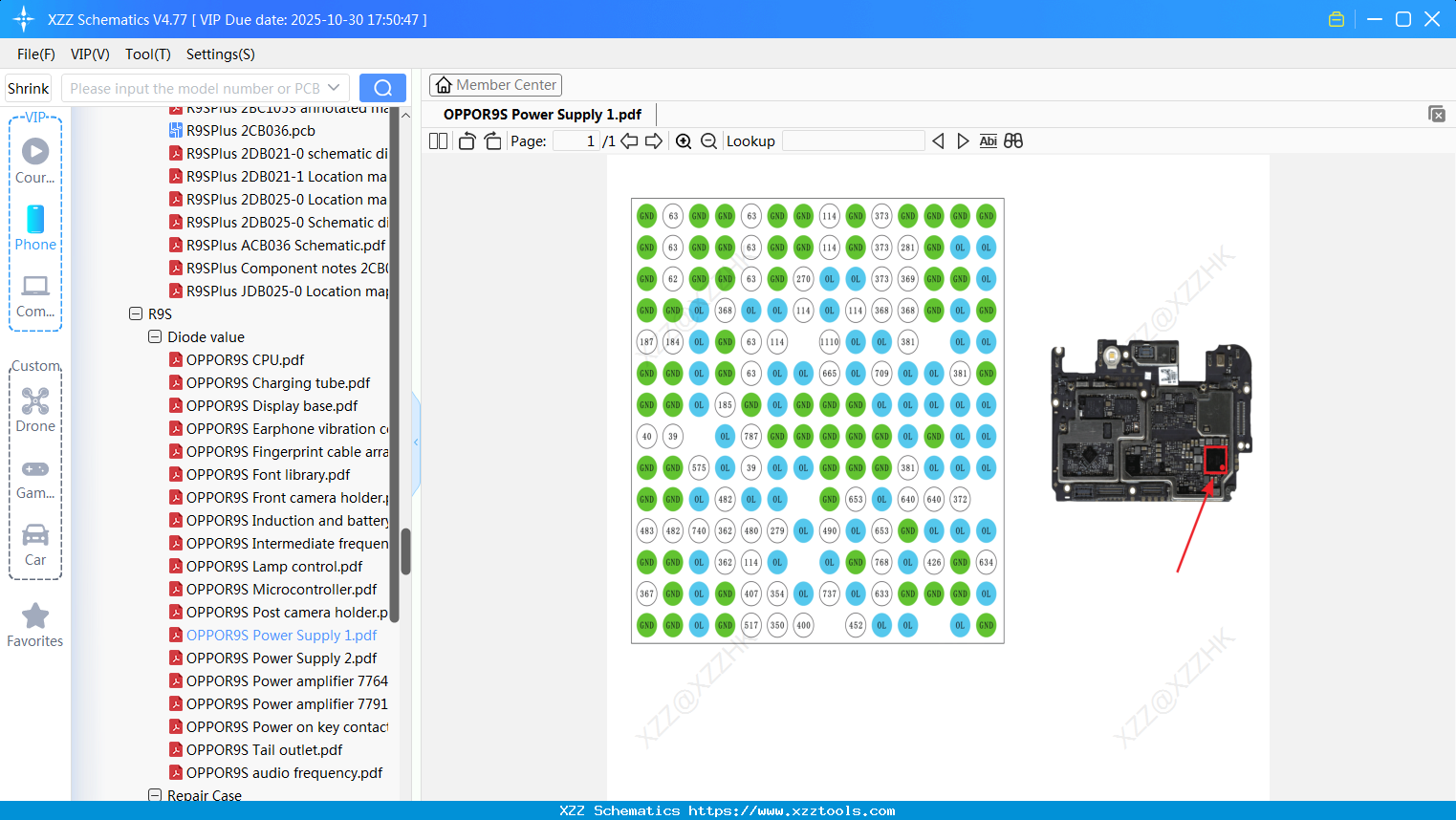Screen dimensions: 1456x820
Task: Open OPPOR9S Earphone vibration file
Action: 287,429
